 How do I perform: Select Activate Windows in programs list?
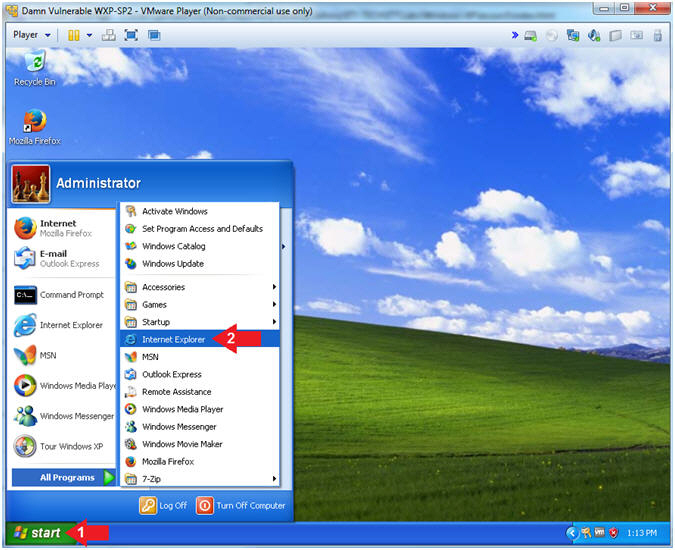200,211
